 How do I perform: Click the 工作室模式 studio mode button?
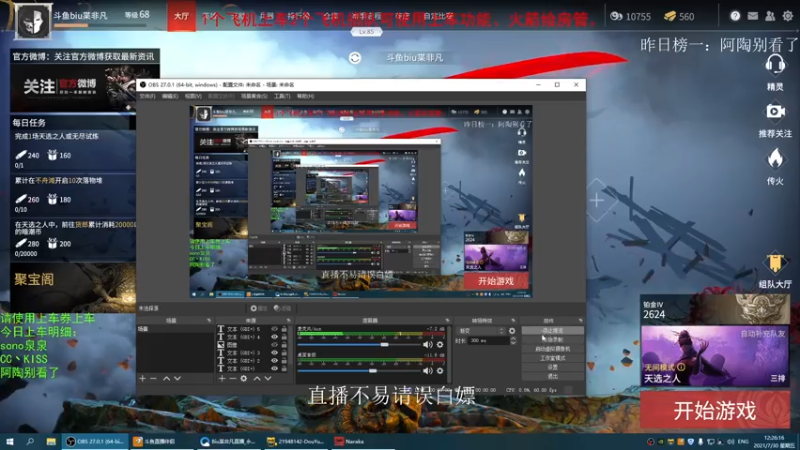(x=553, y=358)
